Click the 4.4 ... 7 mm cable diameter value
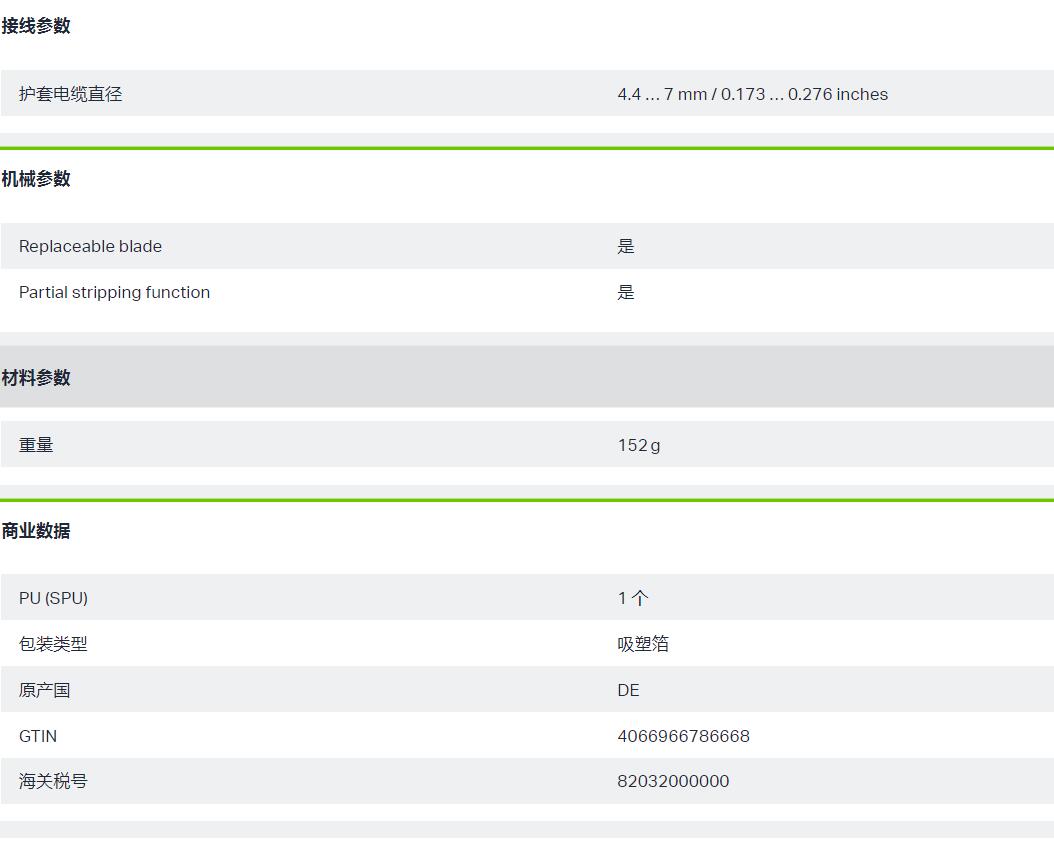Viewport: 1054px width, 849px height. tap(753, 94)
